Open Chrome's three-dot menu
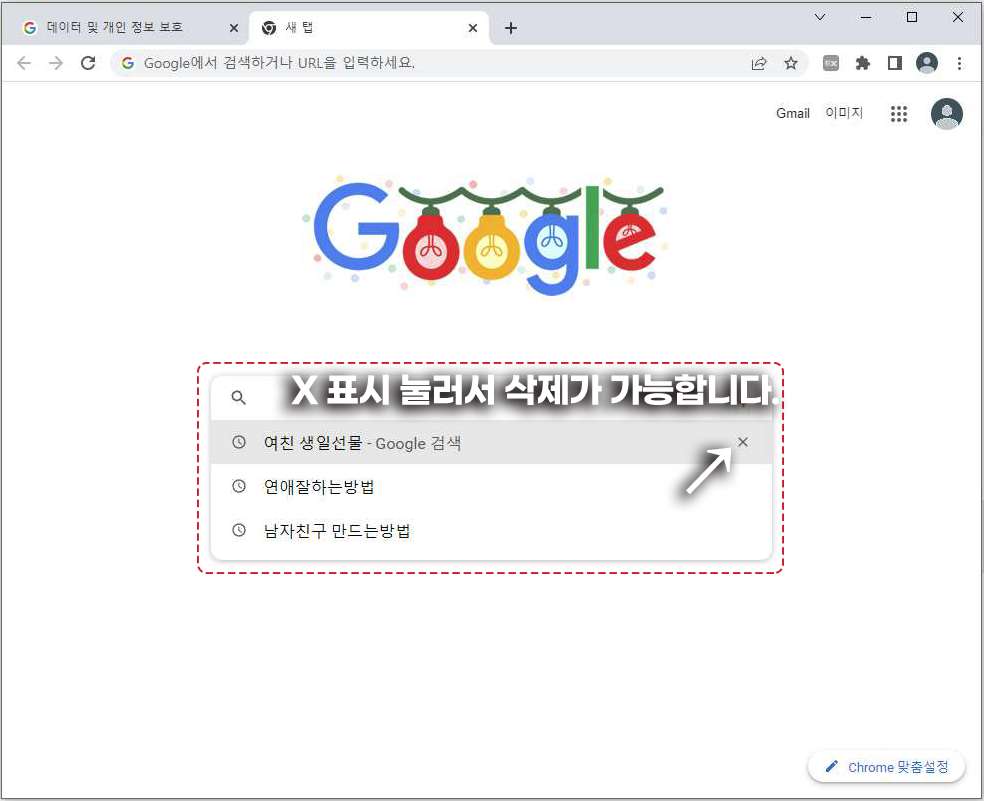 coord(959,63)
